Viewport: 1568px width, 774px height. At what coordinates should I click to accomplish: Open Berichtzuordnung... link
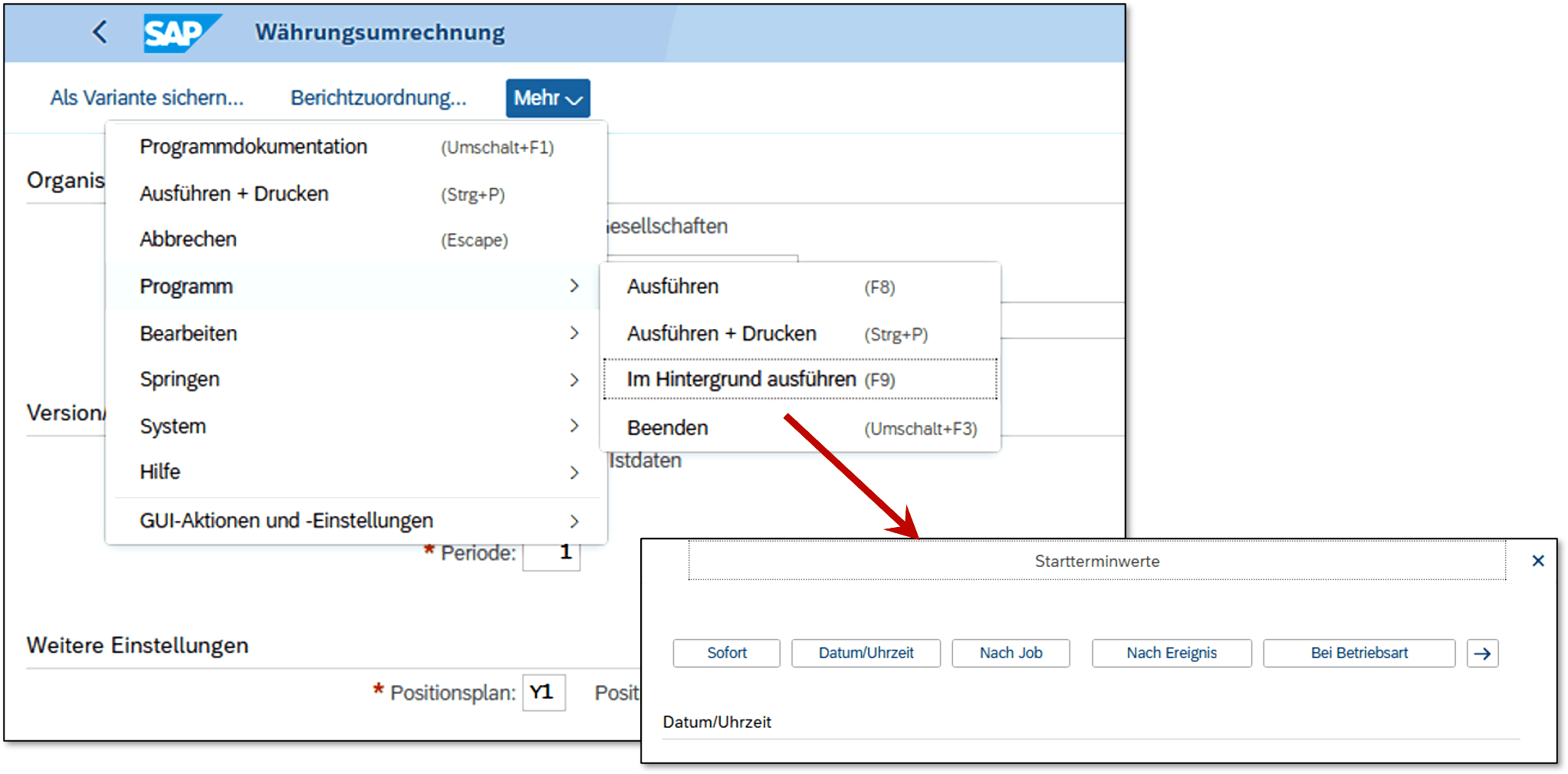tap(378, 98)
